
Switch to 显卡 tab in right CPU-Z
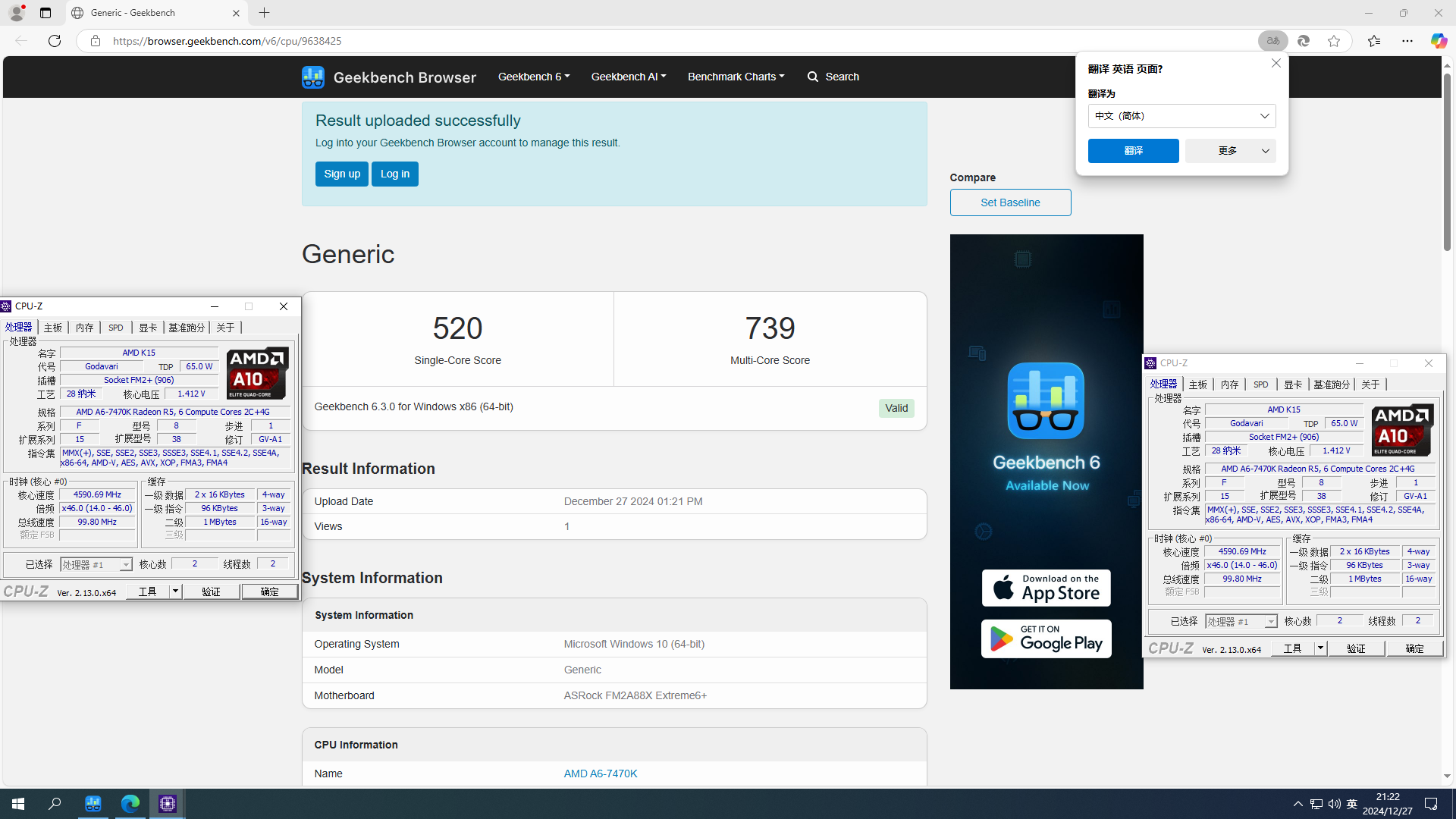(x=1293, y=384)
